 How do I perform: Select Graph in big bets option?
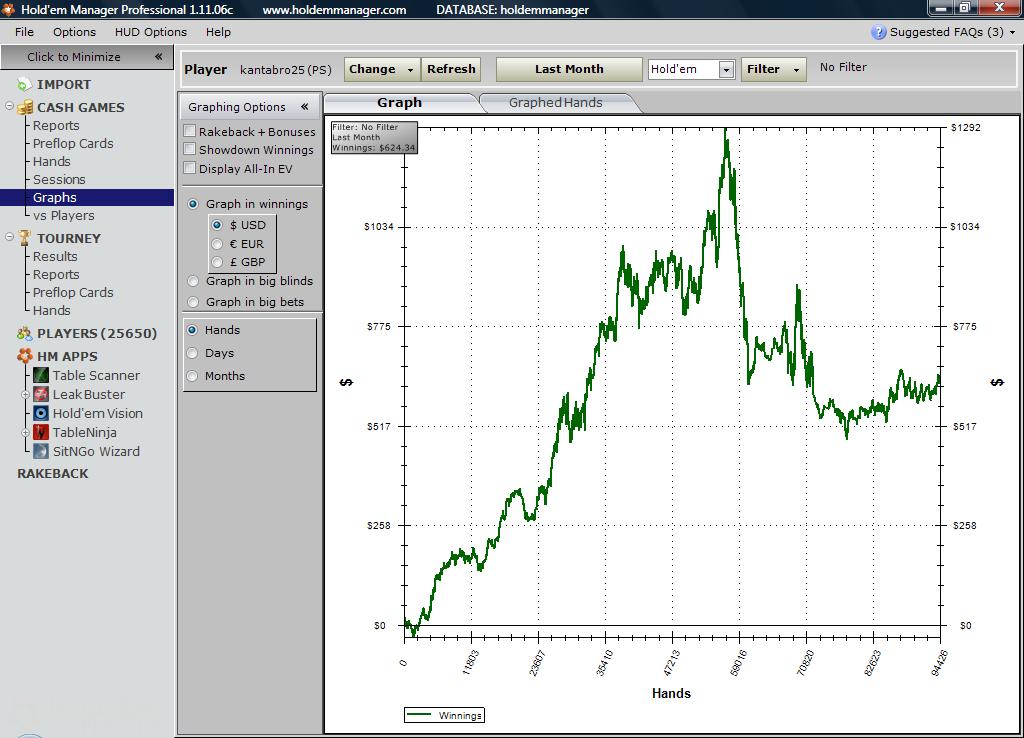tap(193, 302)
